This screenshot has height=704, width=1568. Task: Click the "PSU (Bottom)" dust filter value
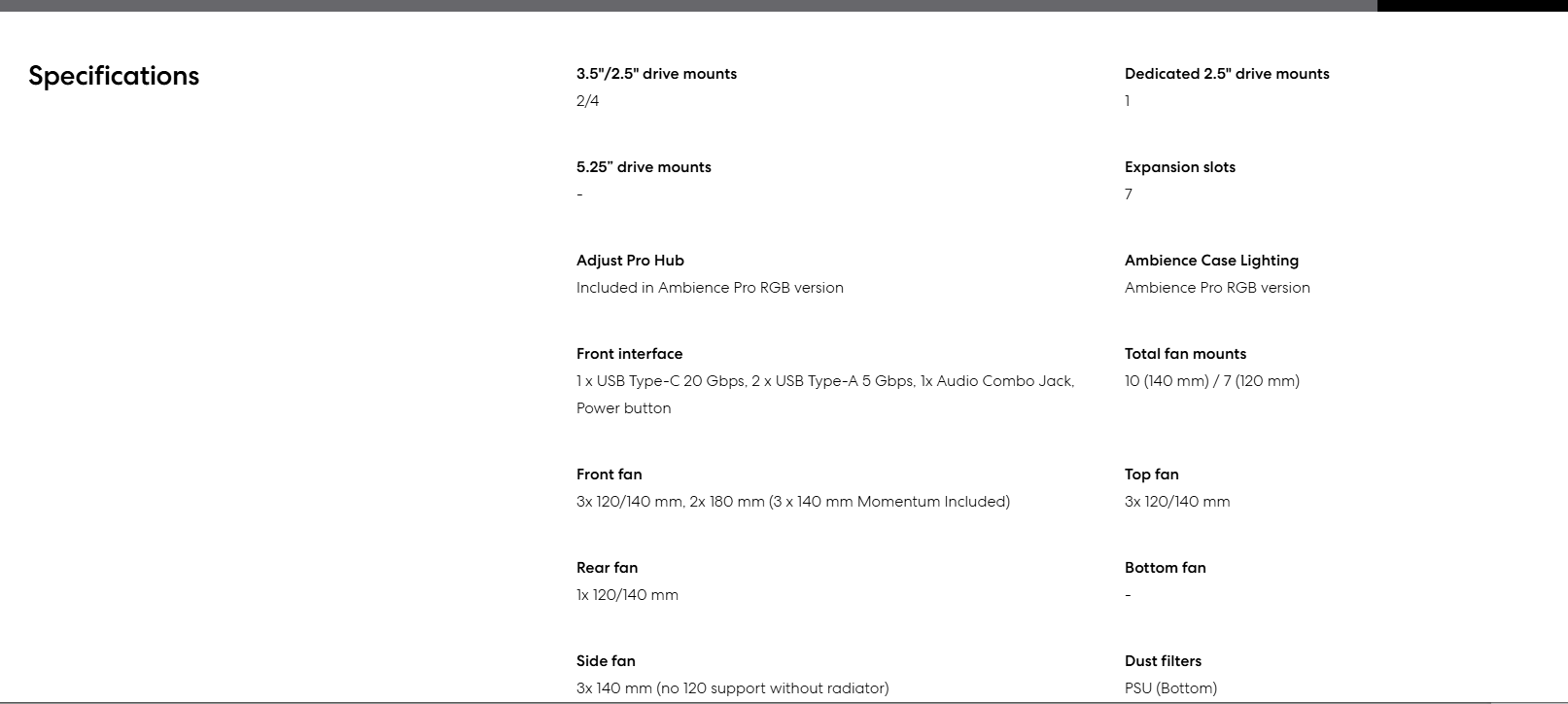[x=1170, y=688]
